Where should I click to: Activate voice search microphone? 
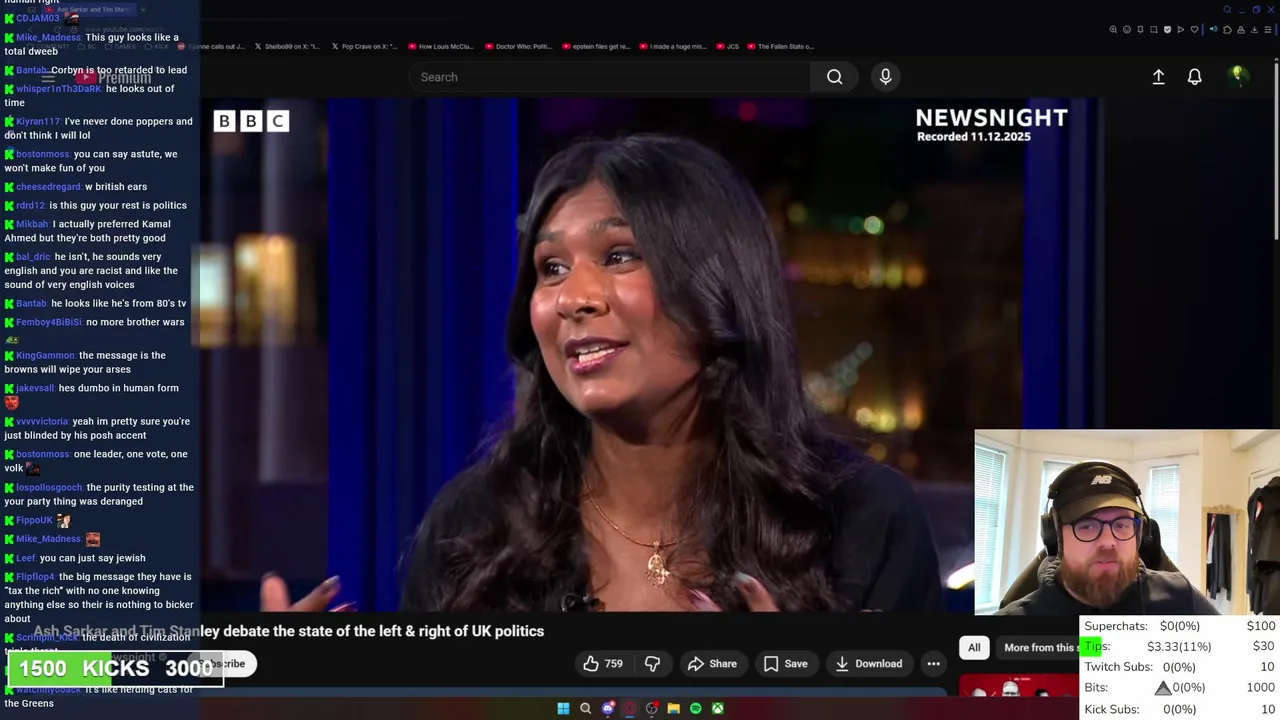point(885,77)
